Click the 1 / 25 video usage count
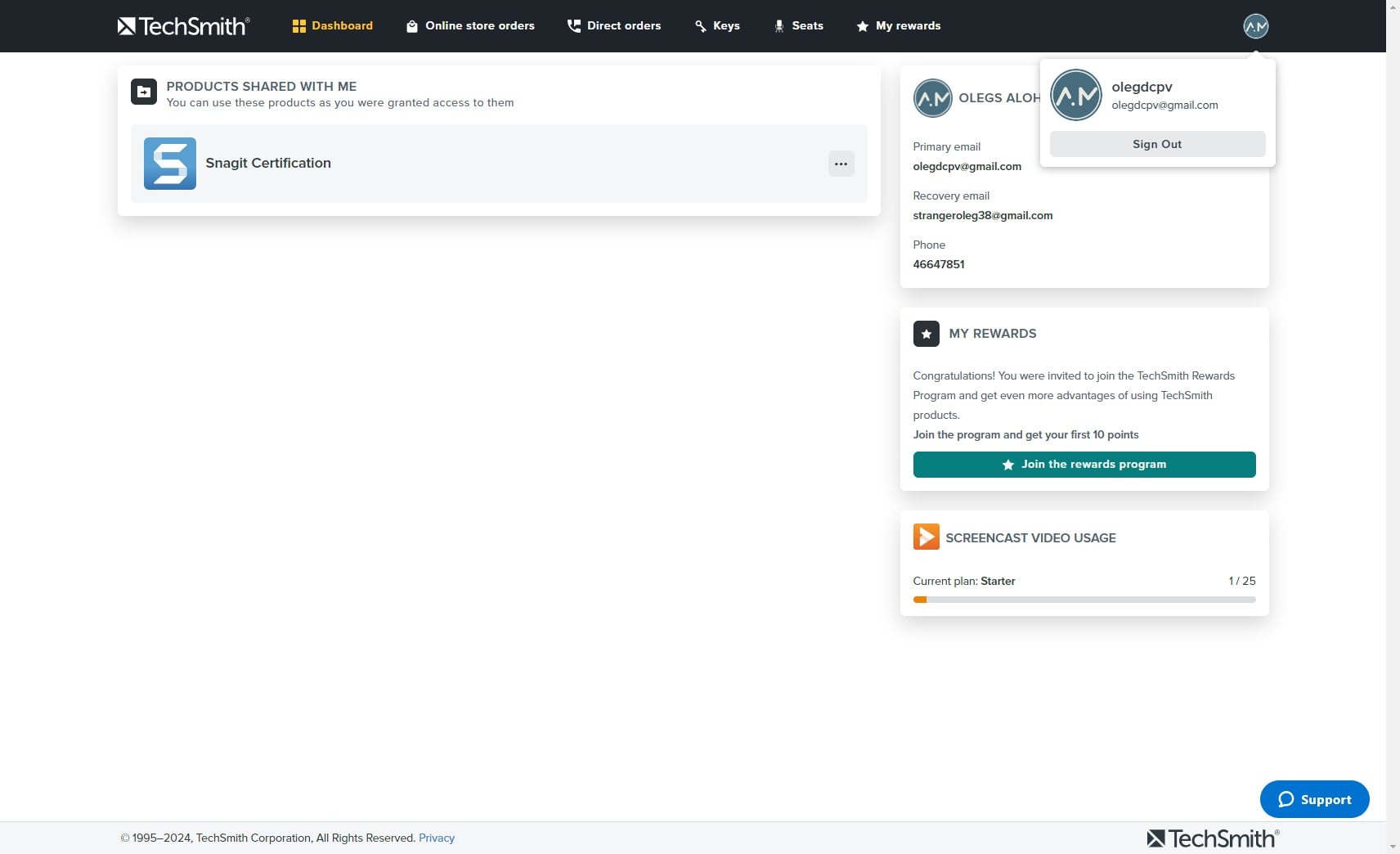The image size is (1400, 854). tap(1242, 581)
